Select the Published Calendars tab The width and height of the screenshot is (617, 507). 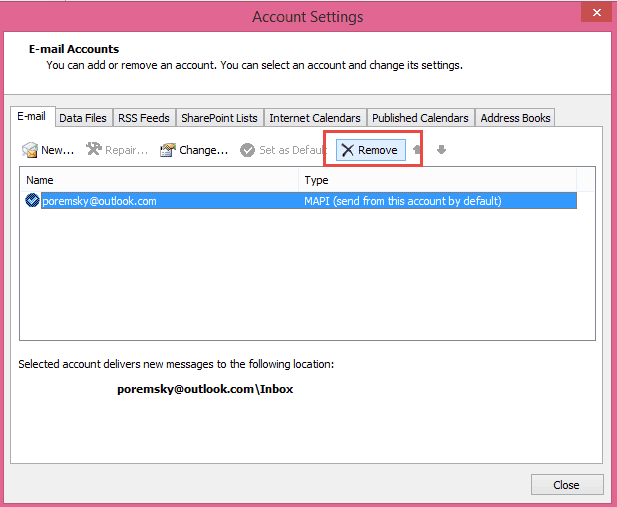pyautogui.click(x=420, y=118)
